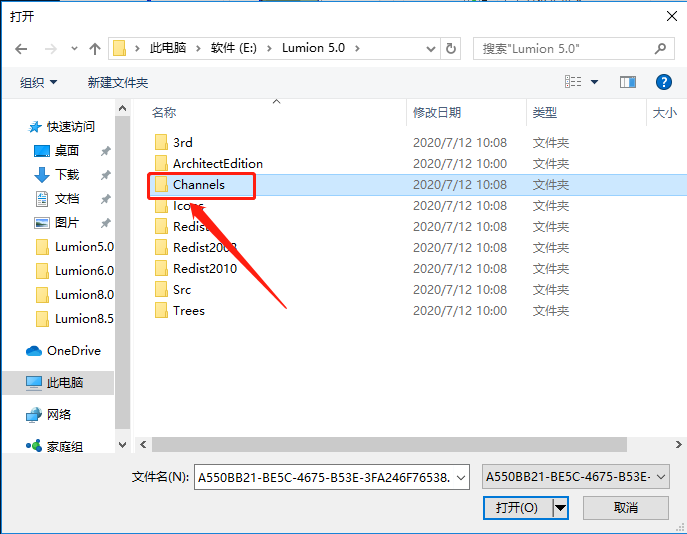Open help with question mark icon
The width and height of the screenshot is (687, 534).
coord(664,82)
